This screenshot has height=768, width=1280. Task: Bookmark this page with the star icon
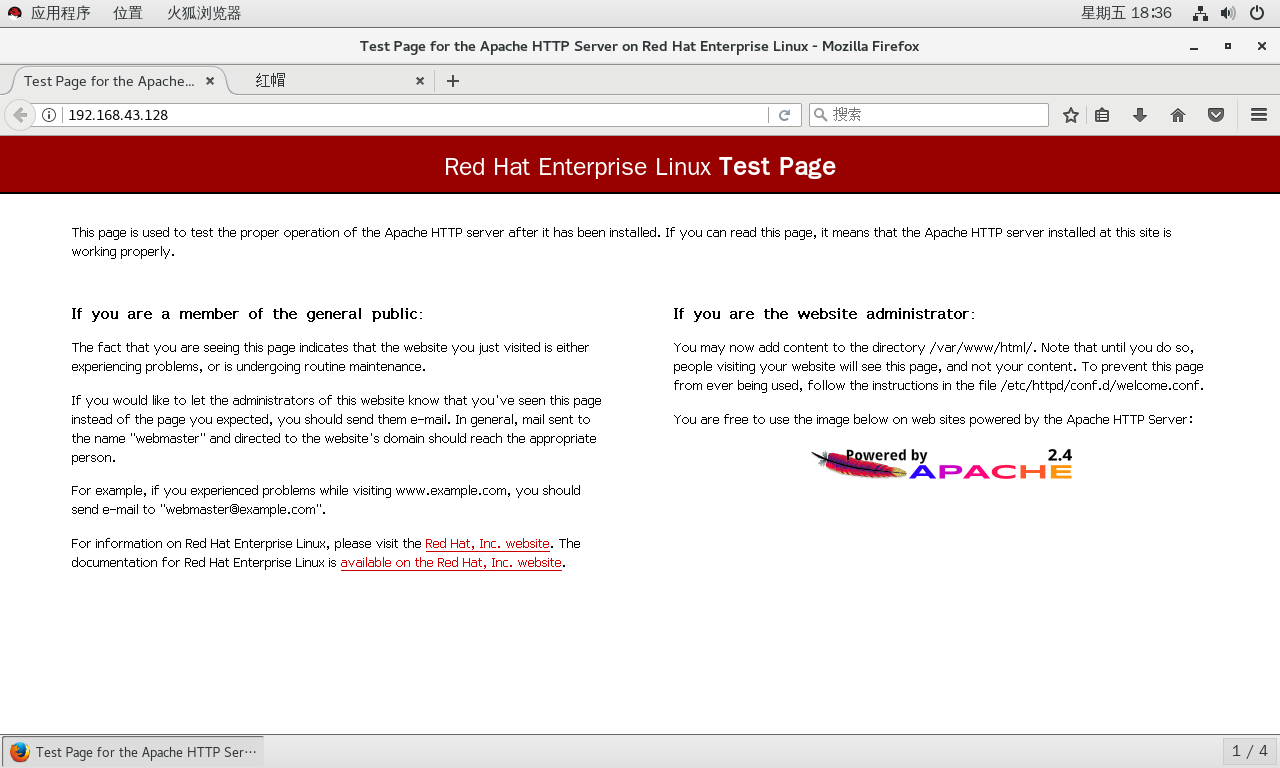1071,115
